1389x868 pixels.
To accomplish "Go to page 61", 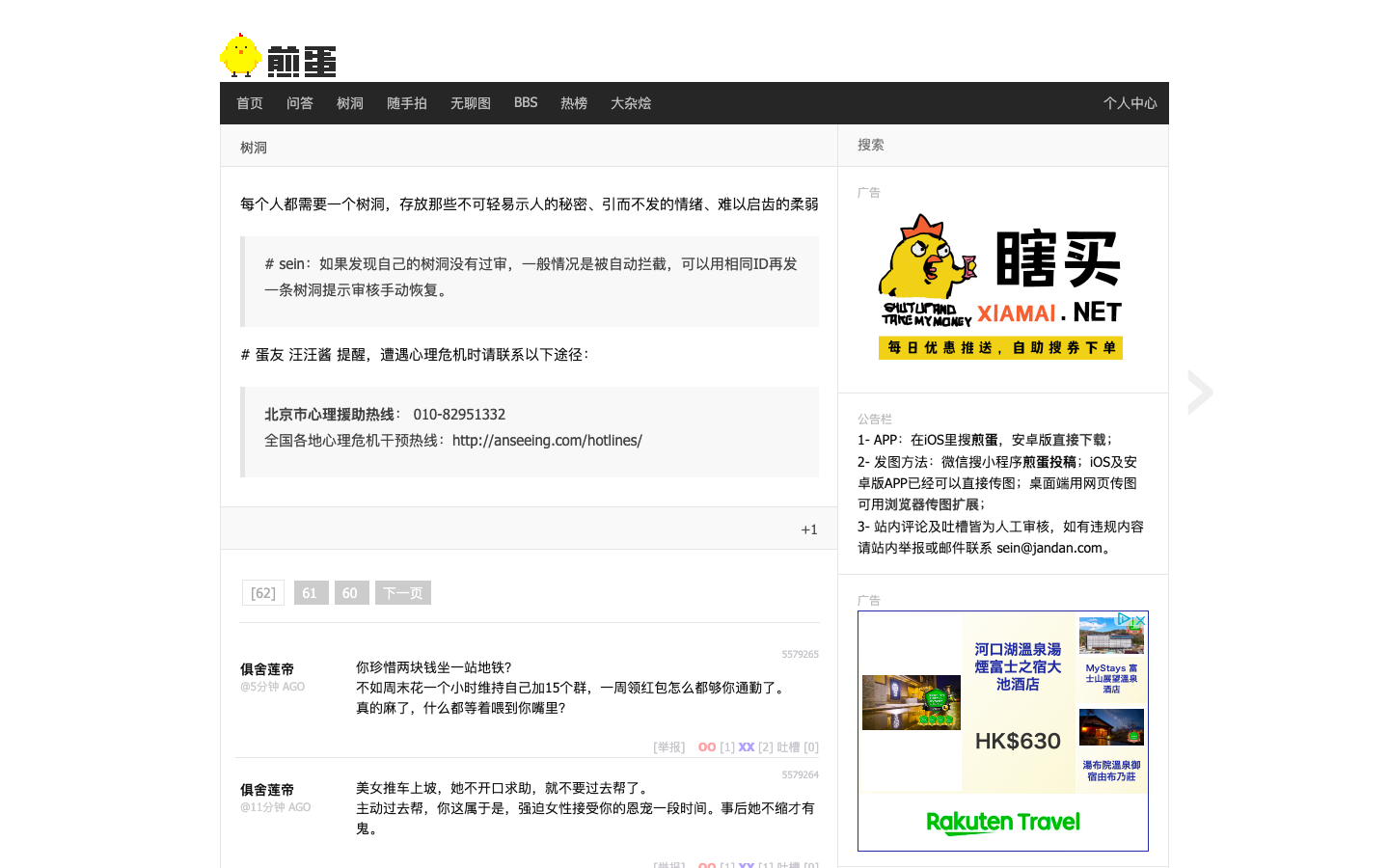I will 311,593.
